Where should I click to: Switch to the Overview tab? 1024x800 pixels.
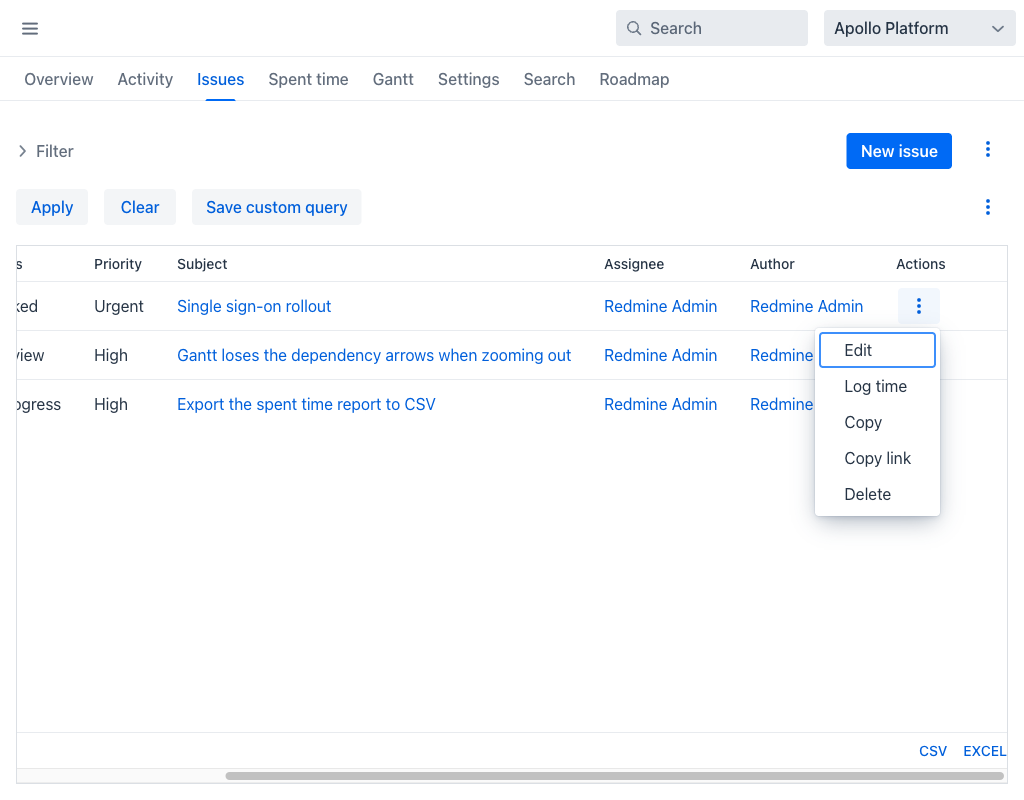coord(59,79)
